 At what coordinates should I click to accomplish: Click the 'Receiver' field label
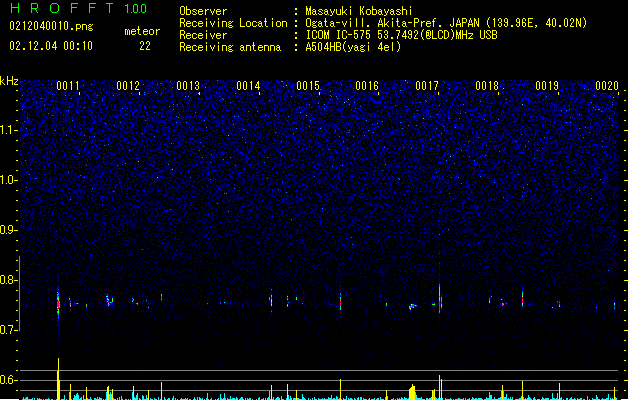(x=203, y=35)
